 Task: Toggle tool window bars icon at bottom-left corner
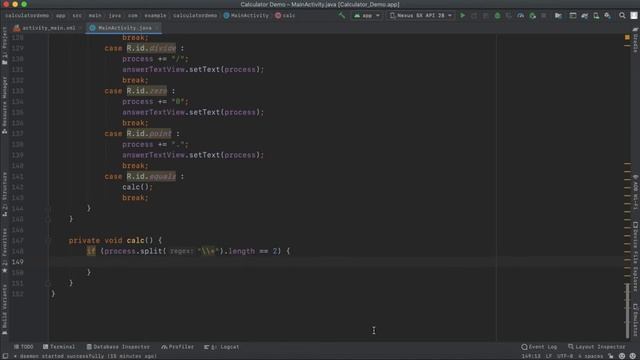[x=5, y=356]
